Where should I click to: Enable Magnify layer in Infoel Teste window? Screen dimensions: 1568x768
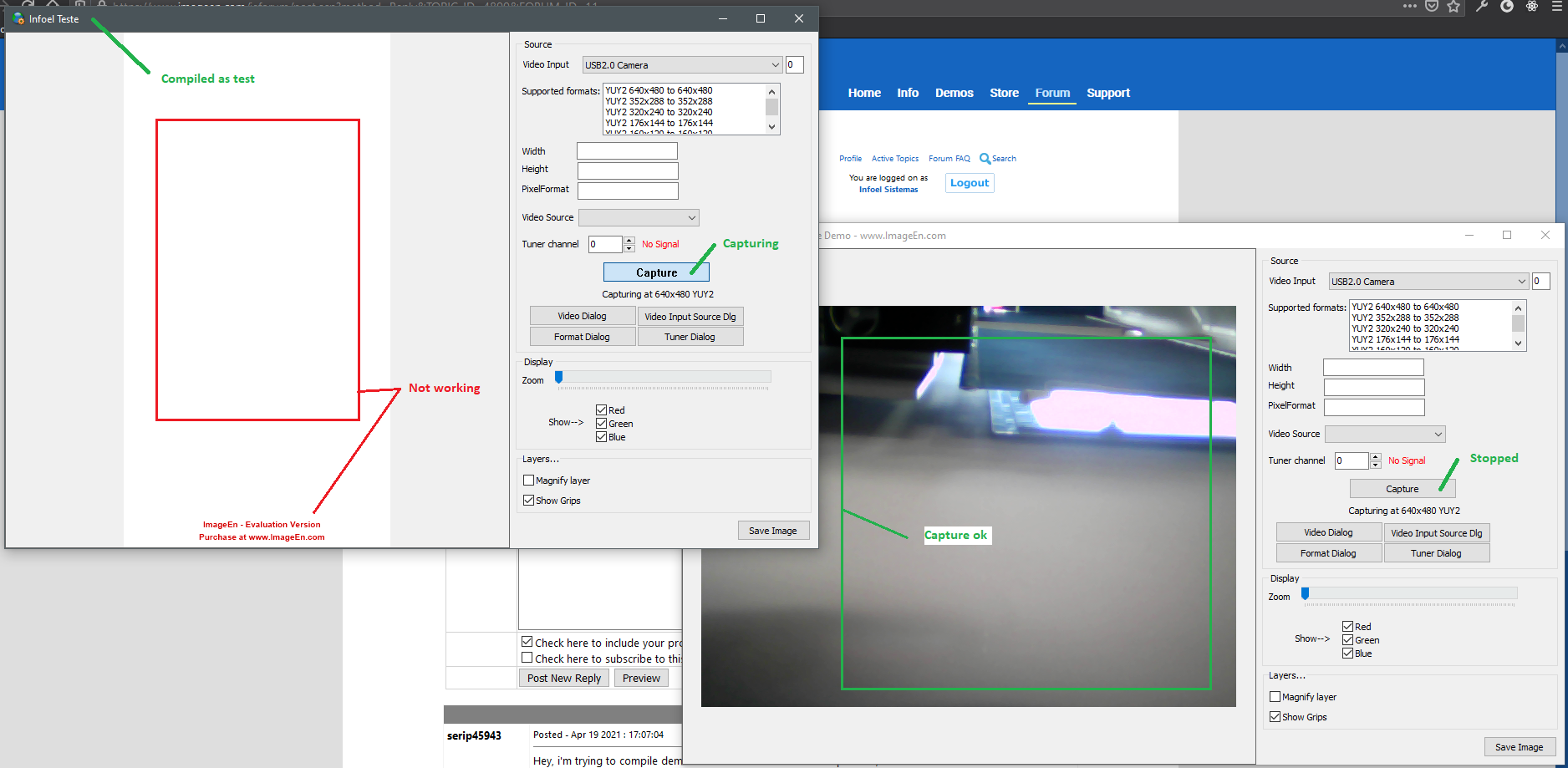528,481
